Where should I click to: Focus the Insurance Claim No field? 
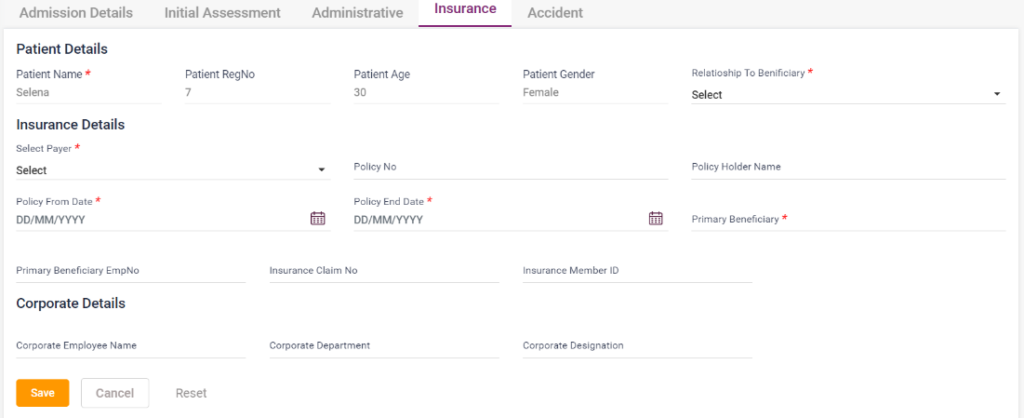(383, 271)
